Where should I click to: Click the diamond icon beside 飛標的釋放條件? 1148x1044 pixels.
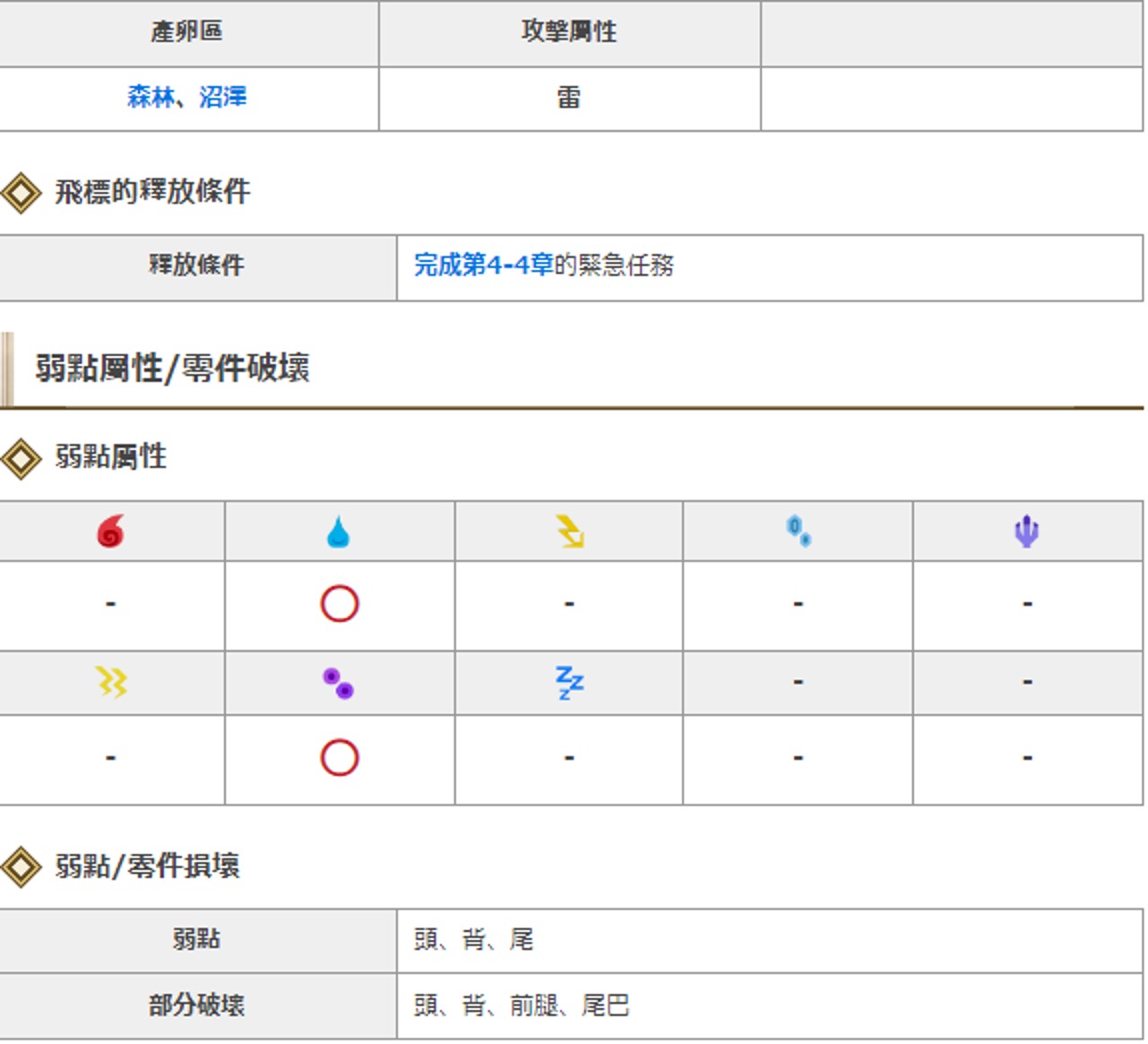pos(21,192)
